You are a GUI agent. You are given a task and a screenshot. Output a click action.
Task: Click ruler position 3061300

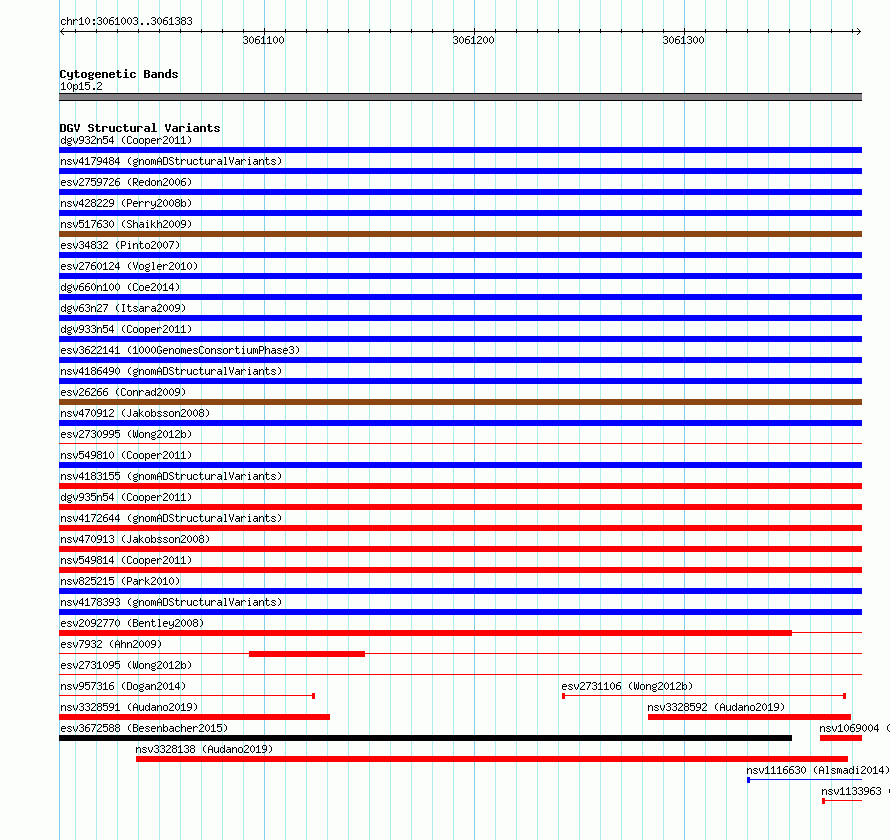tap(683, 40)
